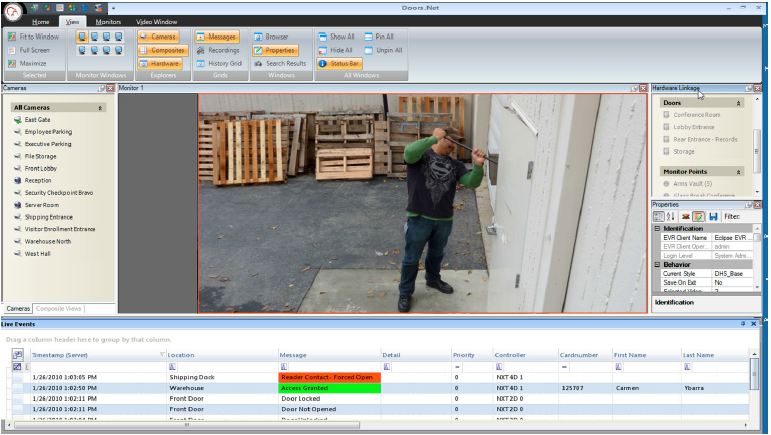Screen dimensions: 771x435
Task: Select the Conference Room door
Action: [x=691, y=115]
